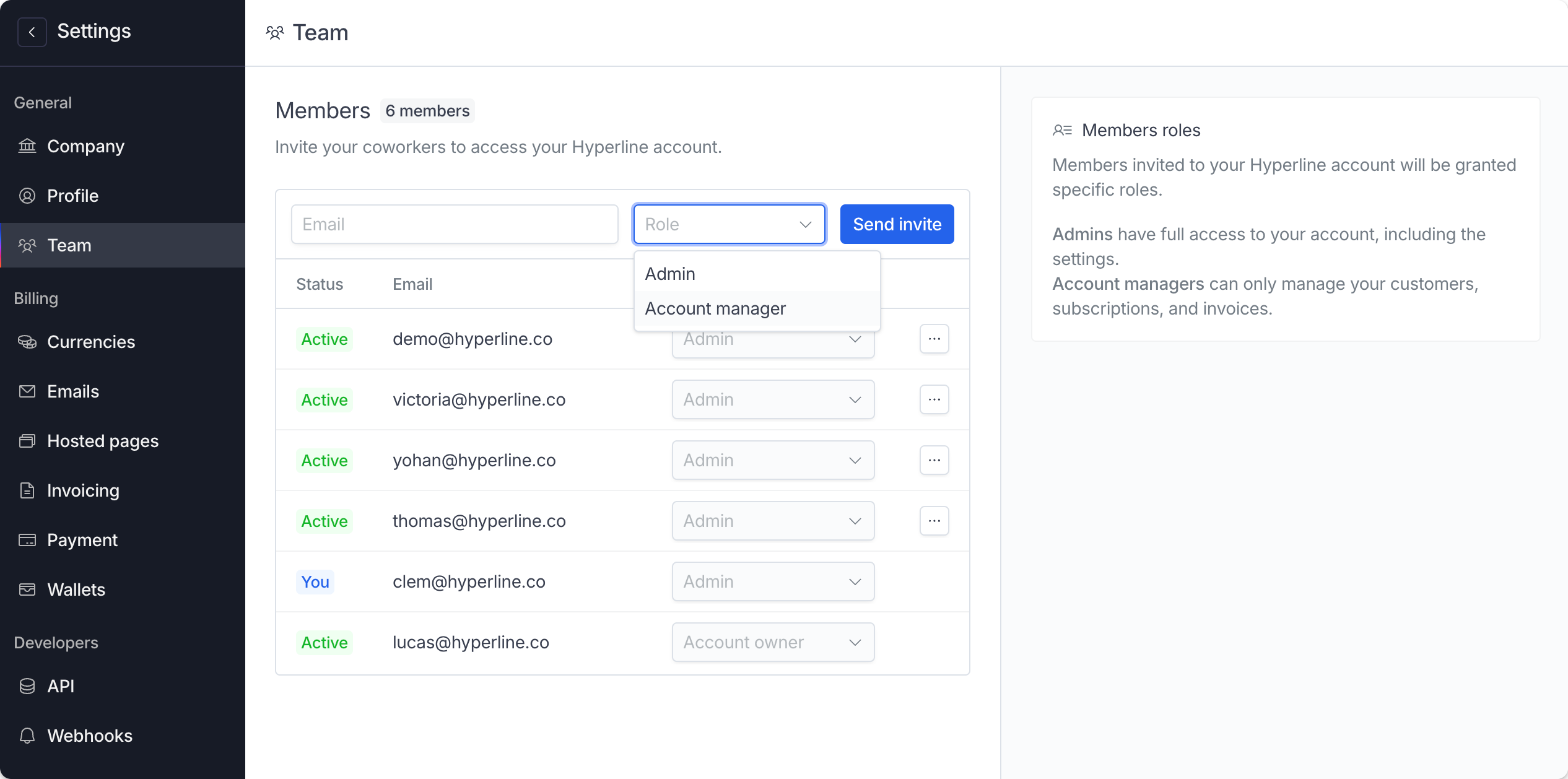Viewport: 1568px width, 779px height.
Task: Open role dropdown for thomas@hyperline.co
Action: click(x=773, y=521)
